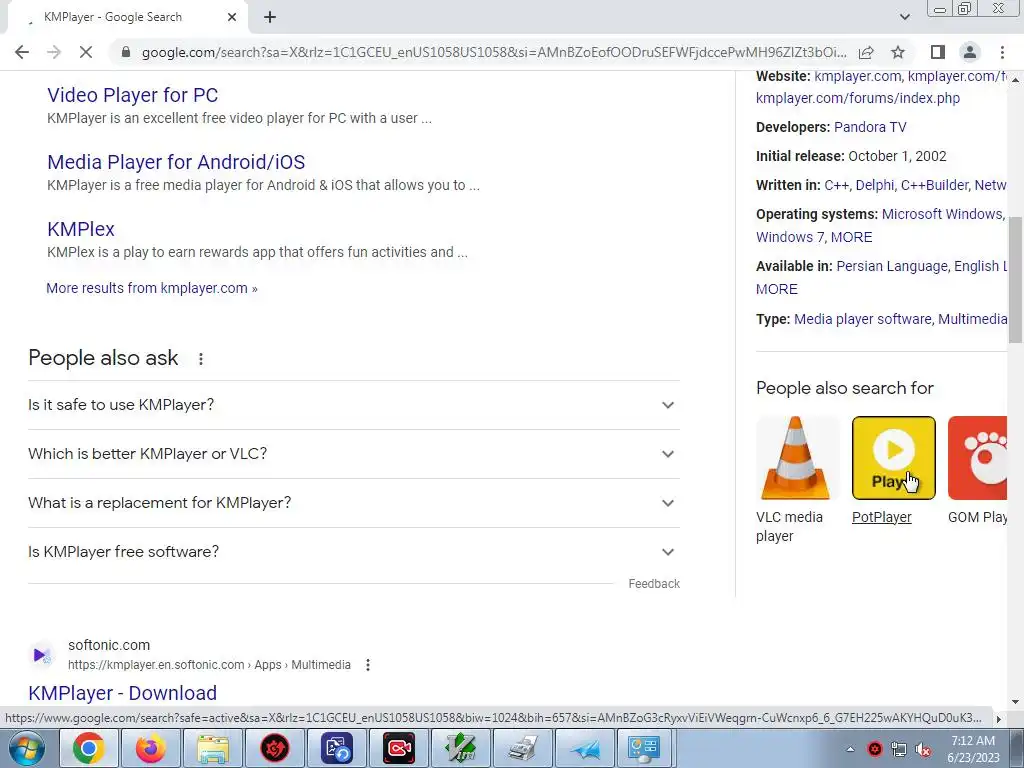Open the Microsoft Windows link
1024x768 pixels.
click(x=942, y=214)
